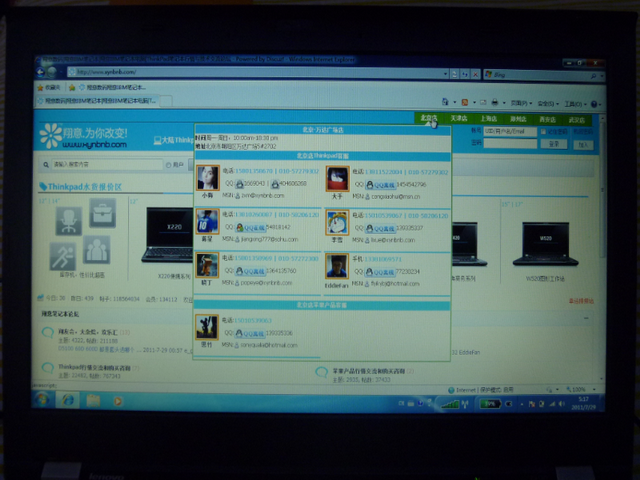Click EddieFan's avatar picture

point(337,265)
